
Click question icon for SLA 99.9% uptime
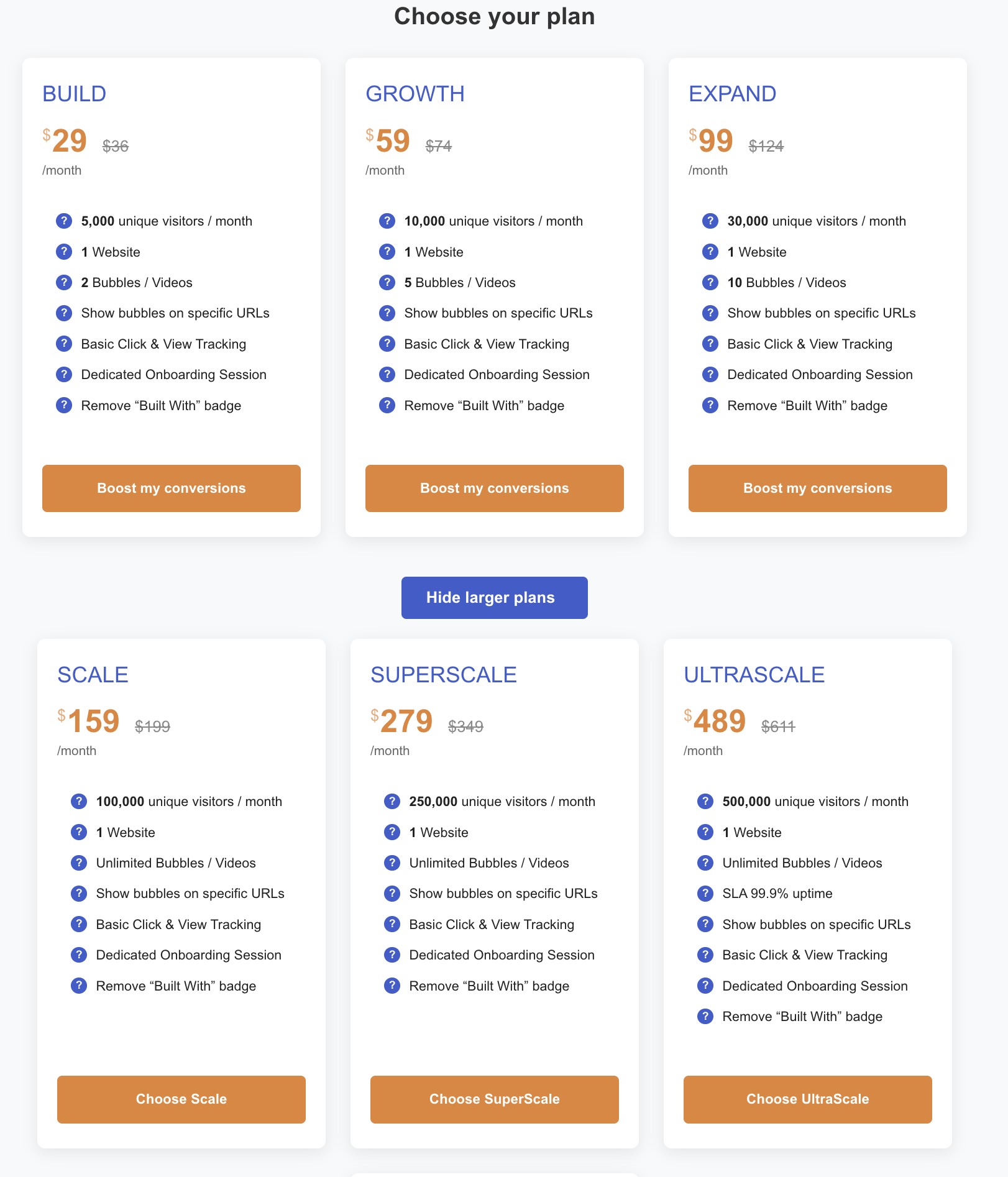coord(705,893)
